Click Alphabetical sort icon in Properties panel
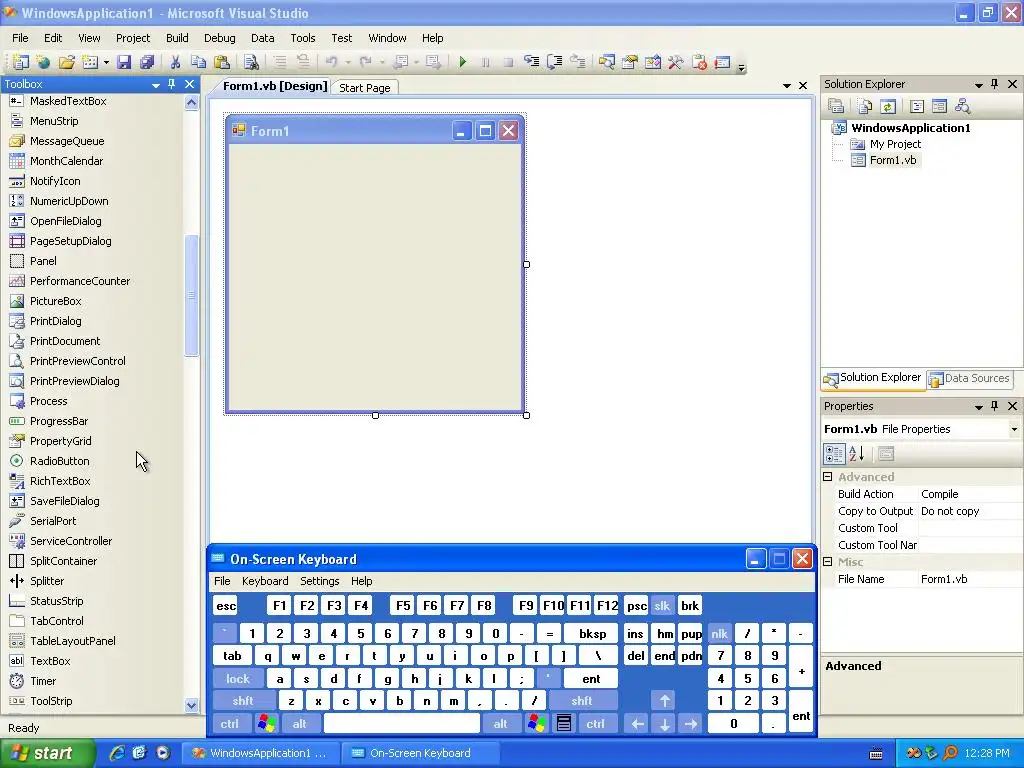Image resolution: width=1024 pixels, height=768 pixels. pos(857,454)
